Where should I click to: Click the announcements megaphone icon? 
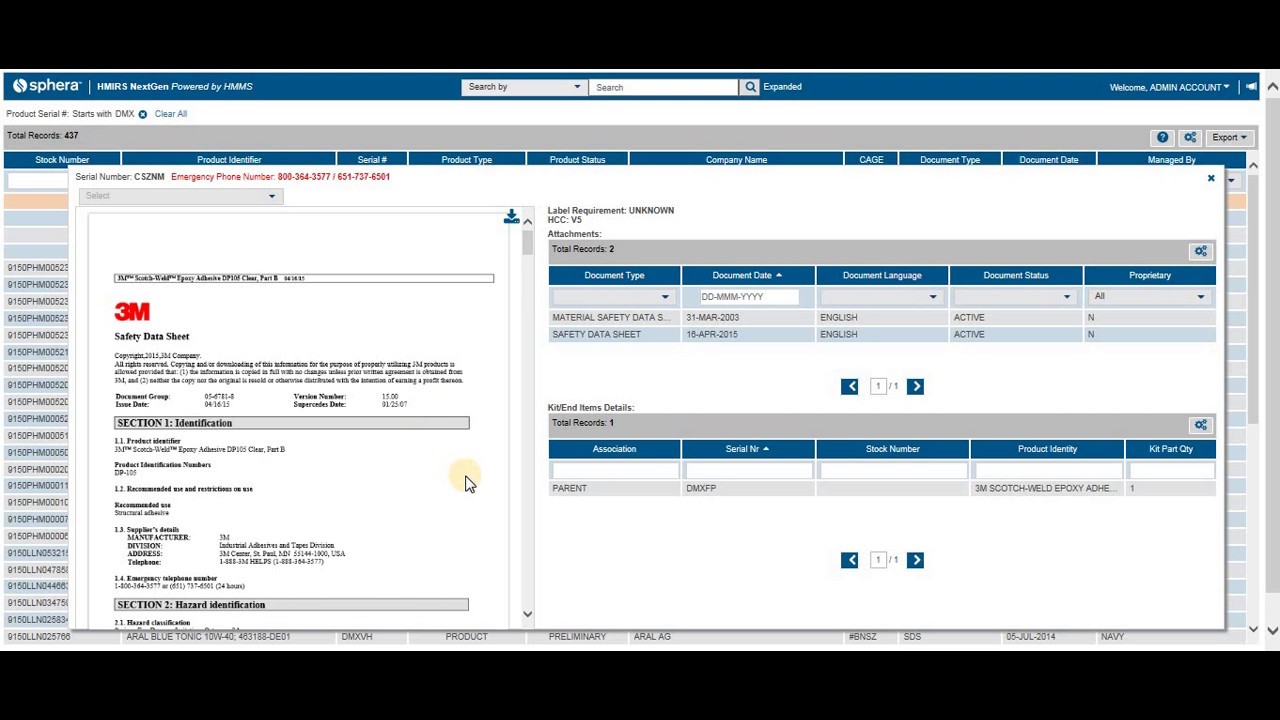[x=1251, y=87]
